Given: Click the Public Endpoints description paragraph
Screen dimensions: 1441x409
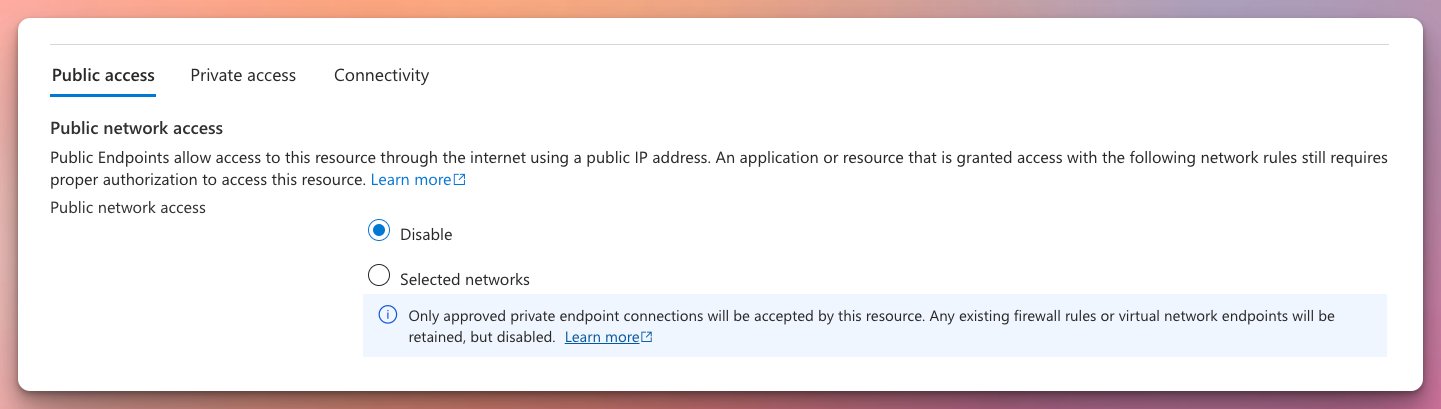Looking at the screenshot, I should 719,169.
